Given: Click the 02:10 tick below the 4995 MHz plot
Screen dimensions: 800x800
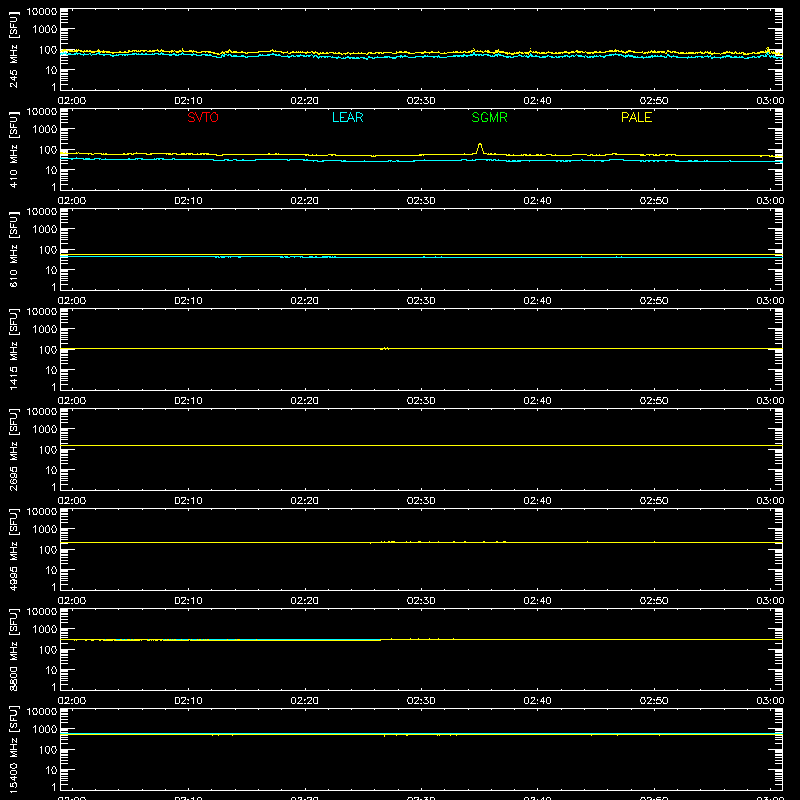Looking at the screenshot, I should (x=188, y=601).
